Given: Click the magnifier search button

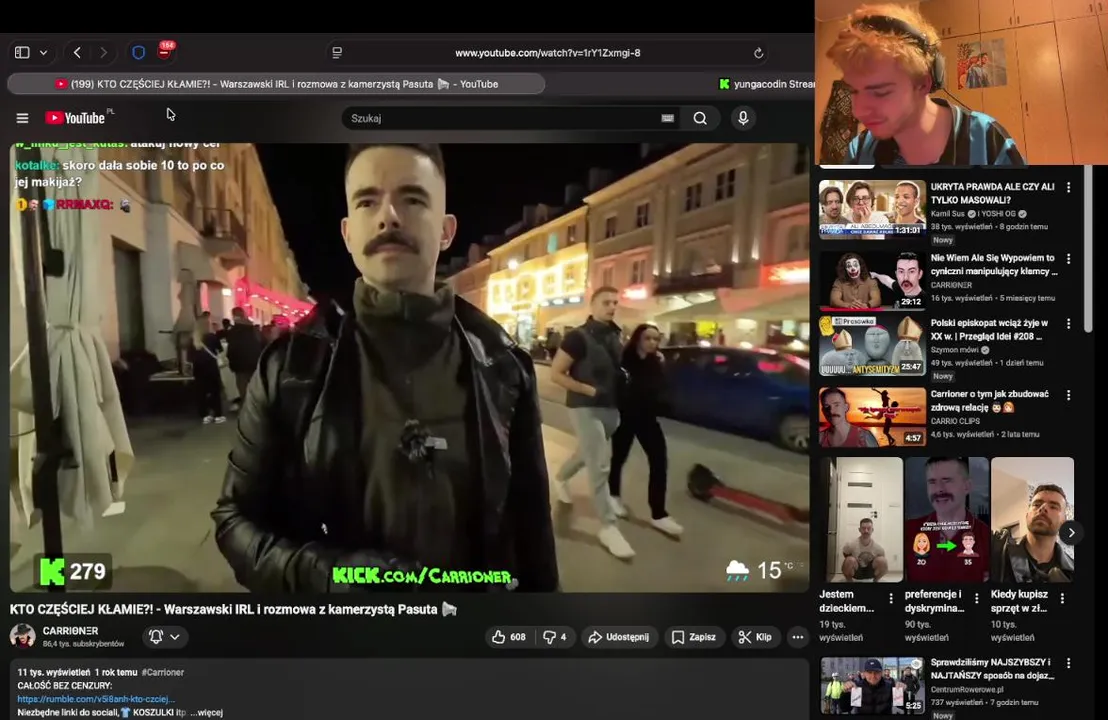Looking at the screenshot, I should click(x=700, y=118).
